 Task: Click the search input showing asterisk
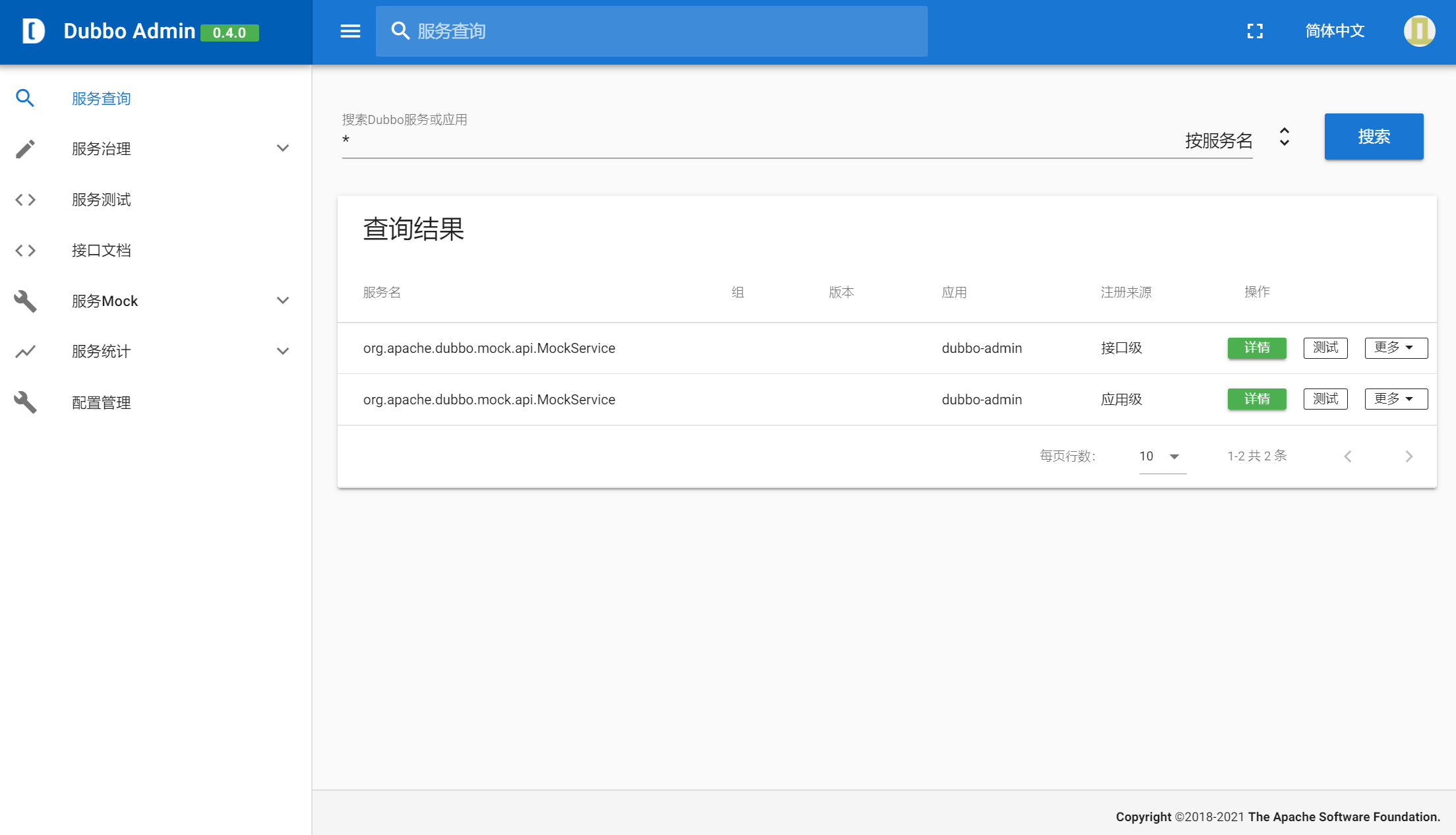coord(659,140)
